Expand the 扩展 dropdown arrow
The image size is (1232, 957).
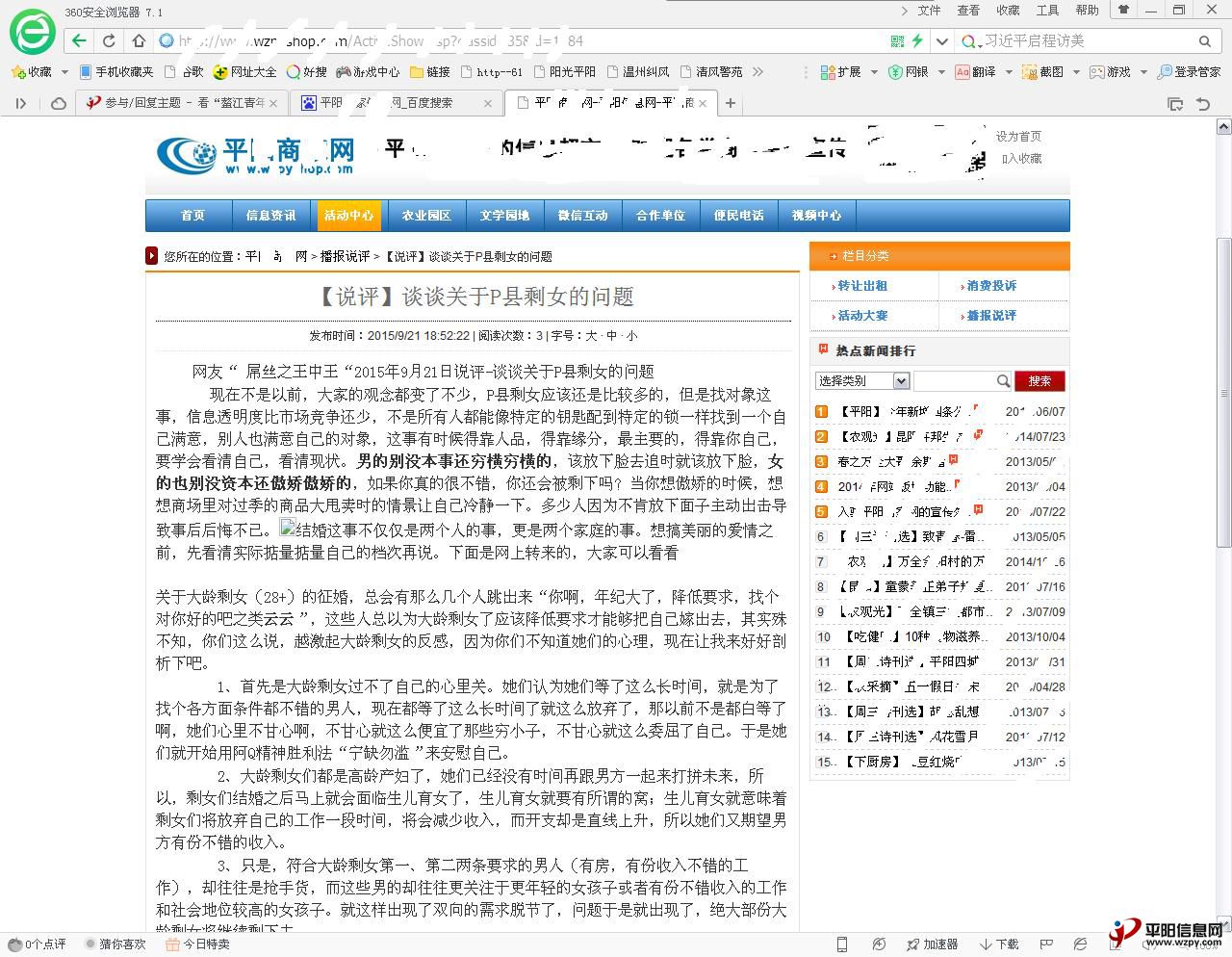874,72
